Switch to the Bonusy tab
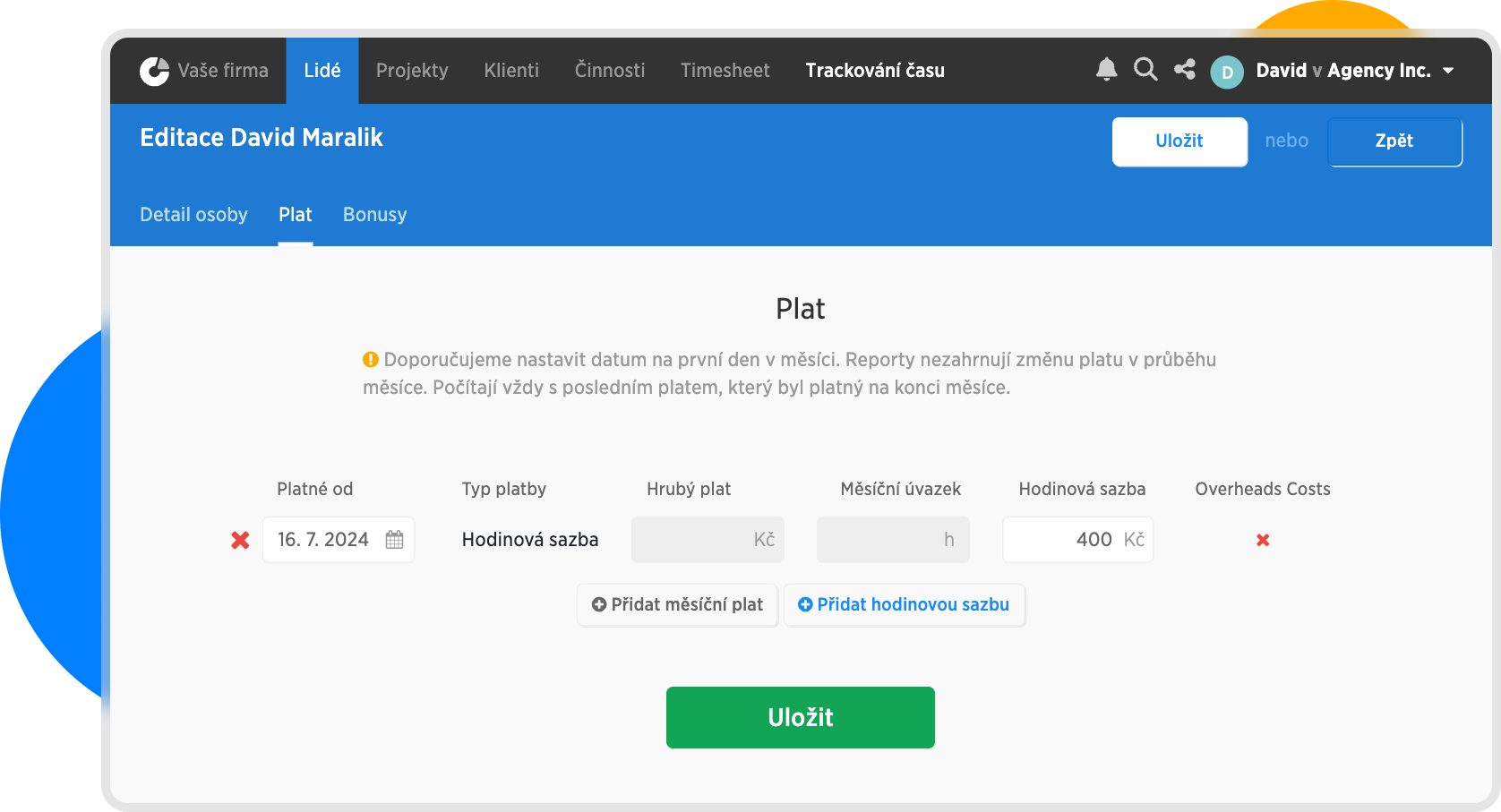Image resolution: width=1501 pixels, height=812 pixels. click(x=374, y=215)
